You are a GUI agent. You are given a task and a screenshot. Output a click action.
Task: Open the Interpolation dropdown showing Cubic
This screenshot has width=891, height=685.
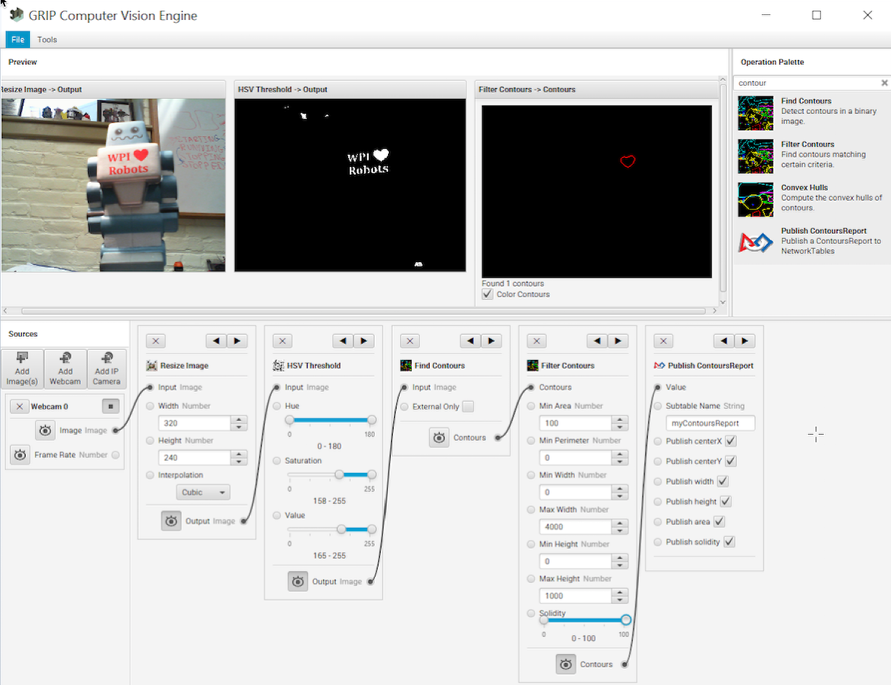point(202,491)
